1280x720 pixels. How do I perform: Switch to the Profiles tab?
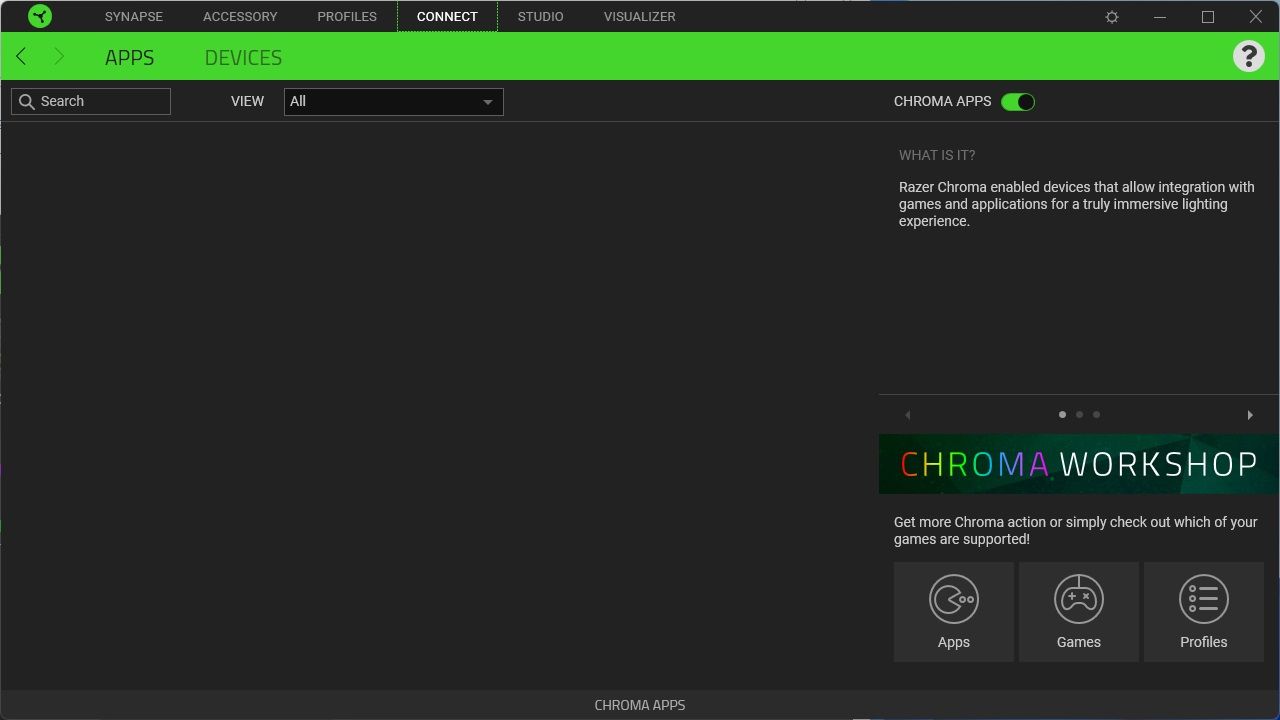click(347, 17)
